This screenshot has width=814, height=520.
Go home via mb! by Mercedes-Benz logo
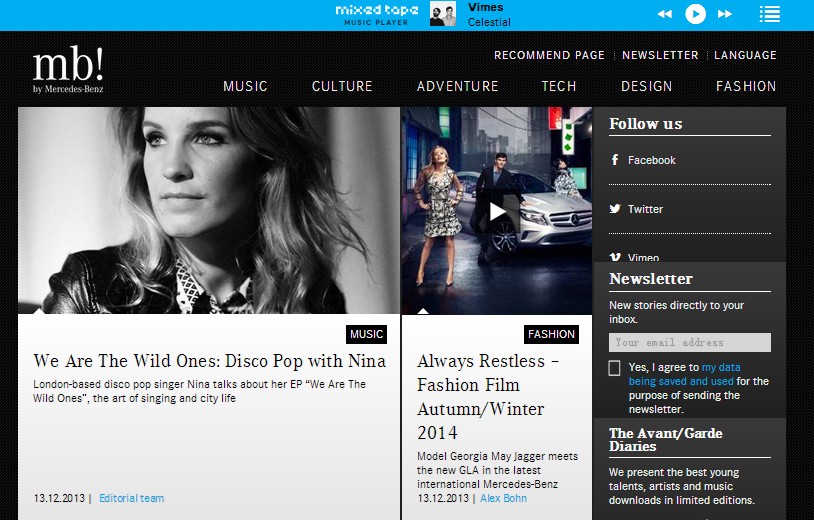[68, 70]
